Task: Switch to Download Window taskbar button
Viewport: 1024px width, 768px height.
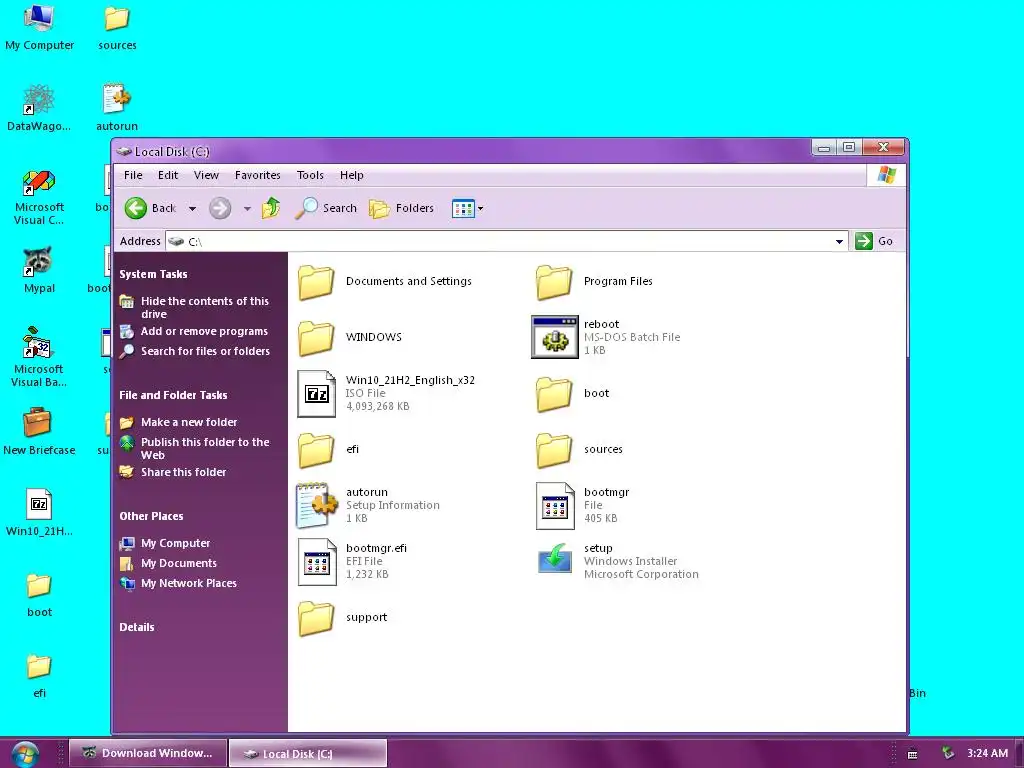Action: (148, 753)
